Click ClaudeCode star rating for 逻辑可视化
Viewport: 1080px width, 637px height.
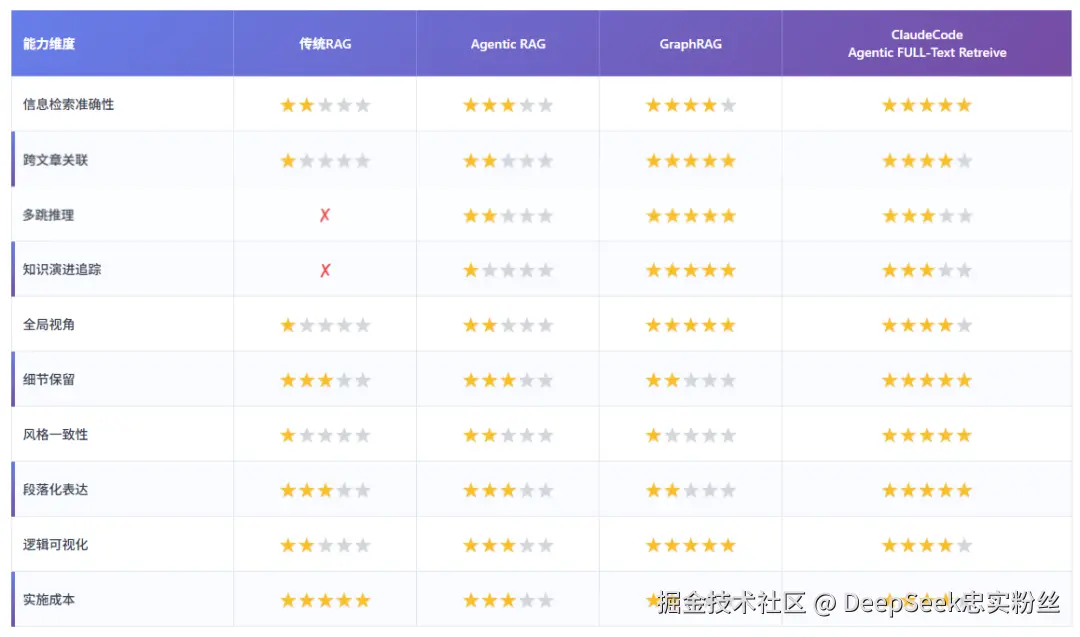coord(927,546)
